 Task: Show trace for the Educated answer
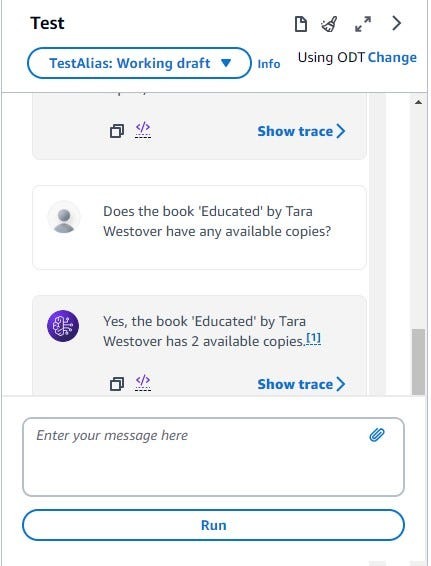301,384
